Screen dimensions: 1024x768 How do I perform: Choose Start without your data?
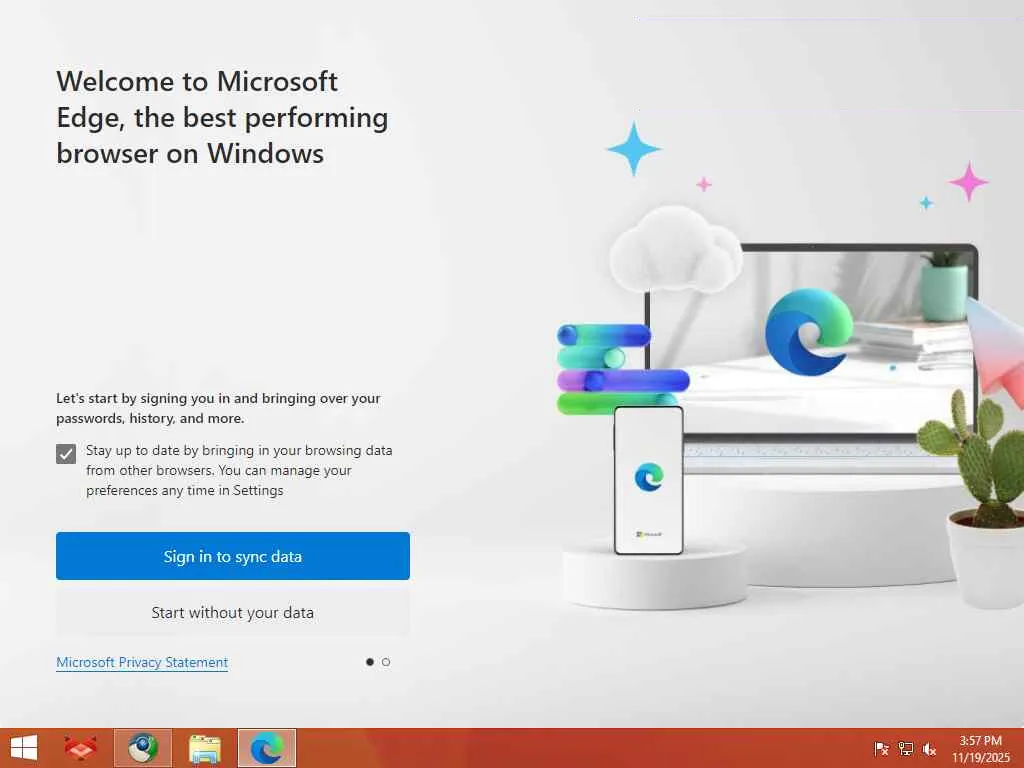point(232,613)
